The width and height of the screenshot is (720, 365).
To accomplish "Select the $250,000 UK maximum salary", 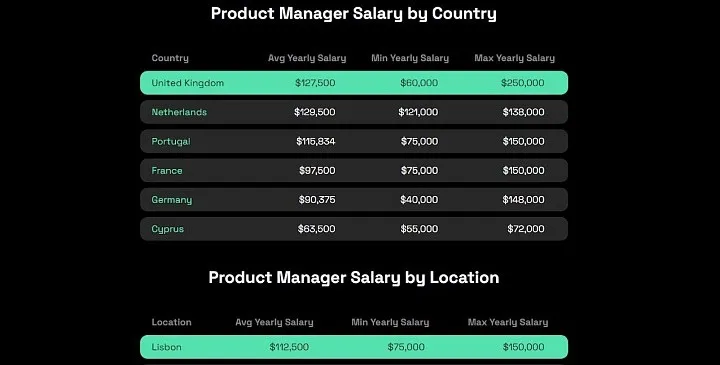I will click(x=523, y=83).
